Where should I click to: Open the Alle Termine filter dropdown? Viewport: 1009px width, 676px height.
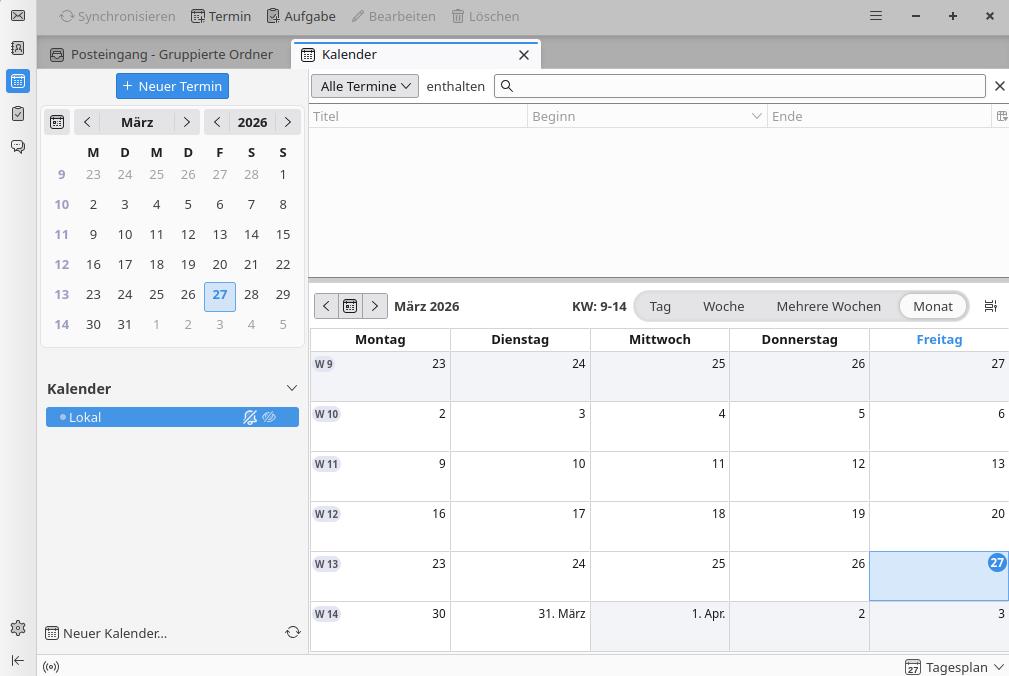point(366,86)
